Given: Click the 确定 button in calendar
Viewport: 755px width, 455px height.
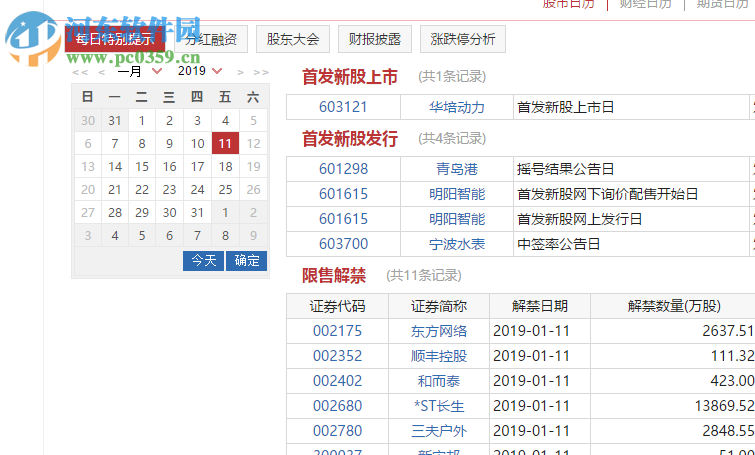Looking at the screenshot, I should (x=247, y=260).
